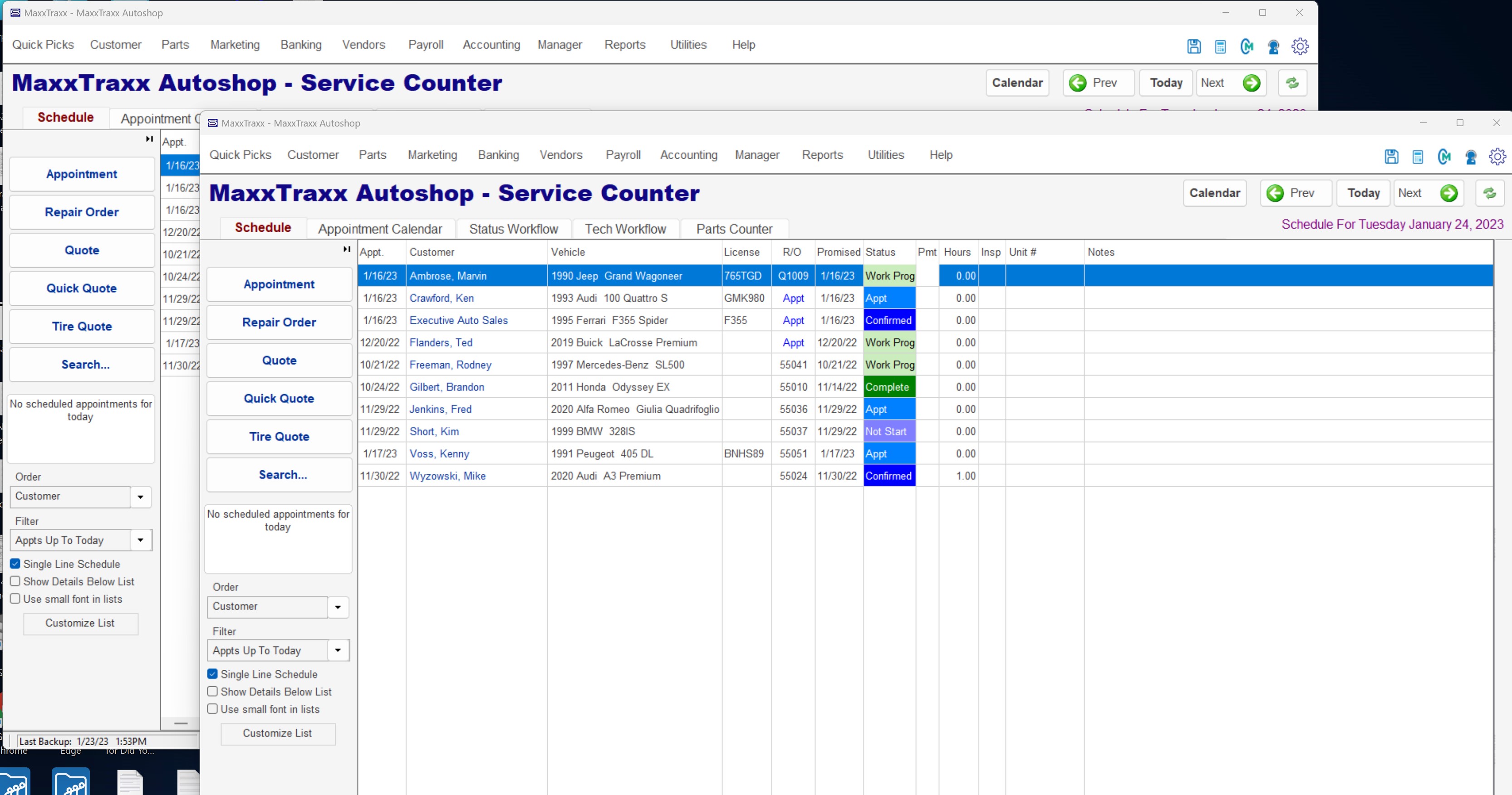Click the MaxxTraxx M logo icon in front window

pyautogui.click(x=1444, y=156)
